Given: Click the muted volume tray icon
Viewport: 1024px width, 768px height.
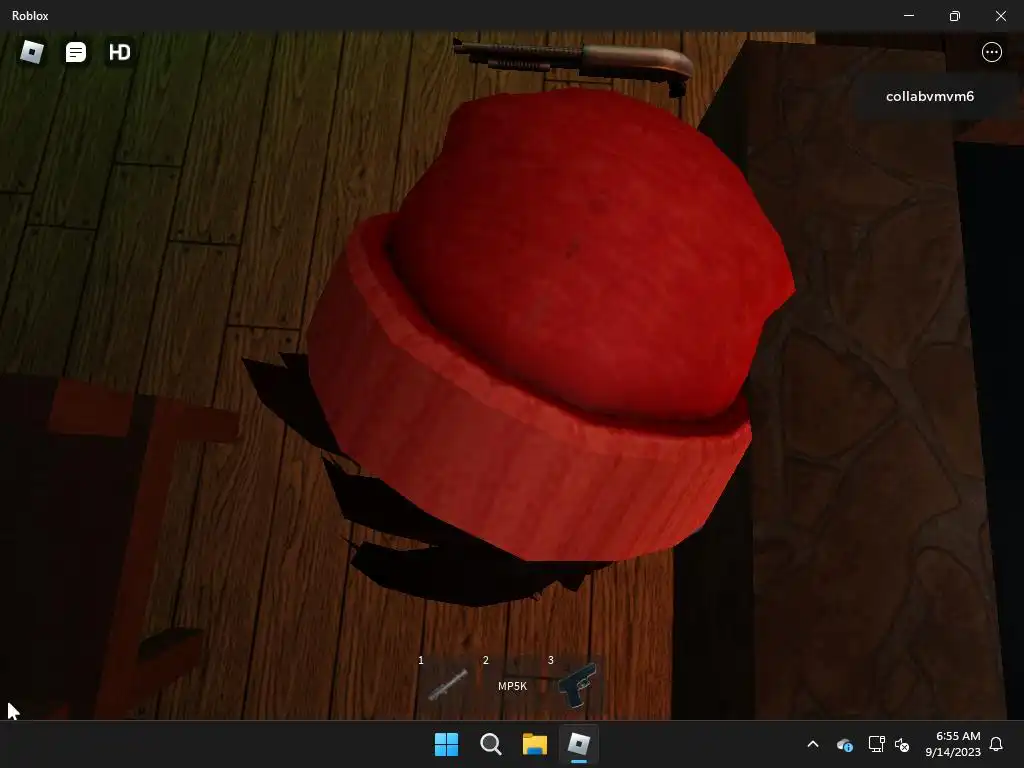Looking at the screenshot, I should [x=902, y=744].
